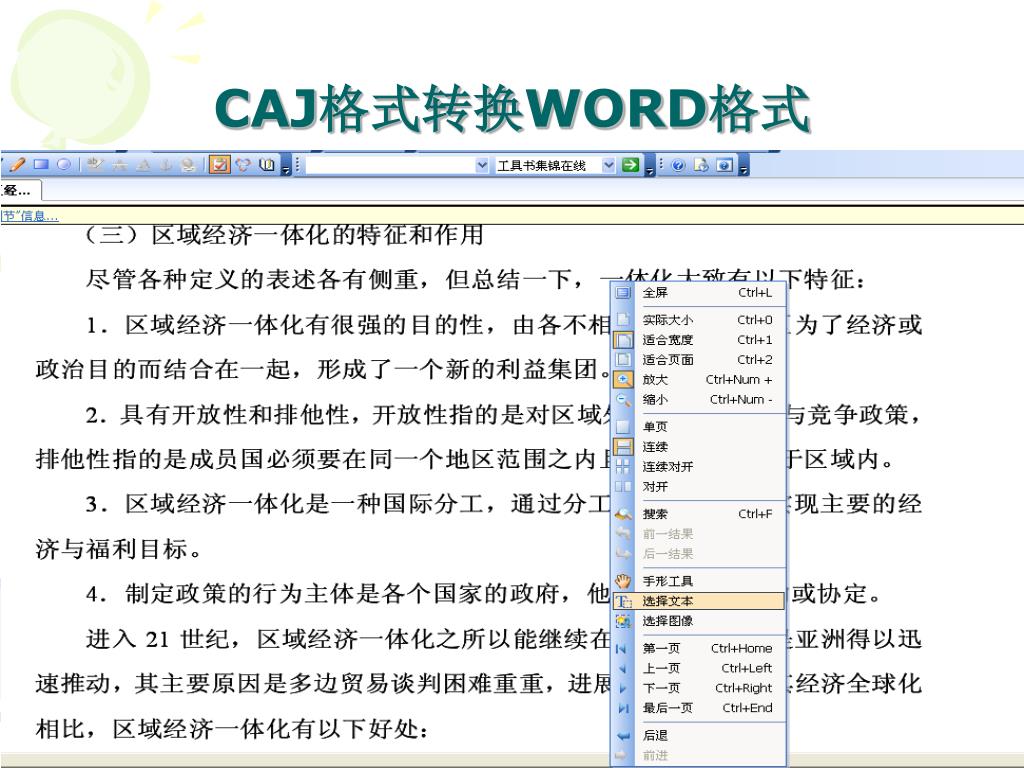1024x768 pixels.
Task: Switch to 对开 facing layout
Action: click(x=699, y=487)
